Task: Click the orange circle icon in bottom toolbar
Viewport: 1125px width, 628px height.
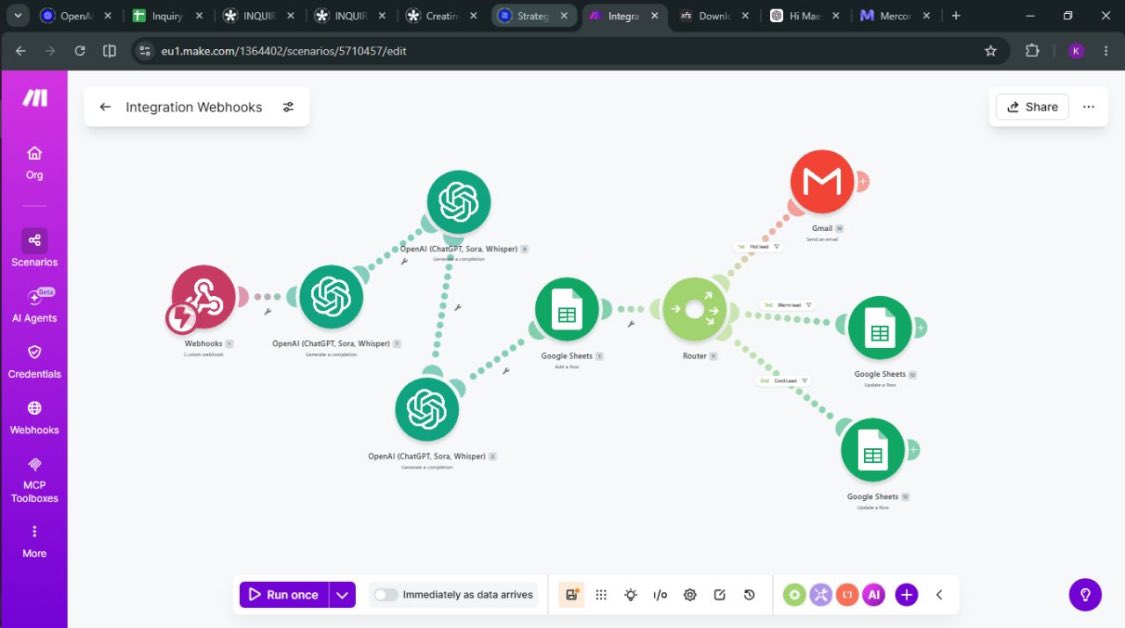Action: [847, 595]
